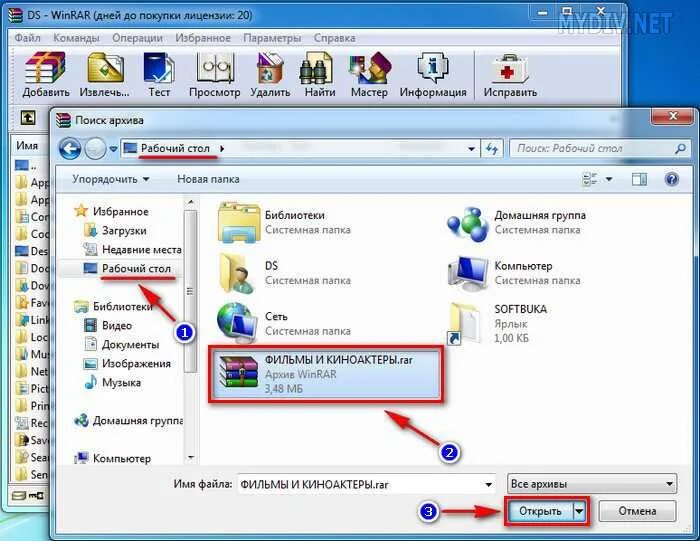This screenshot has height=541, width=700.
Task: Open the Просмотр (View) toolbar tool
Action: 215,74
